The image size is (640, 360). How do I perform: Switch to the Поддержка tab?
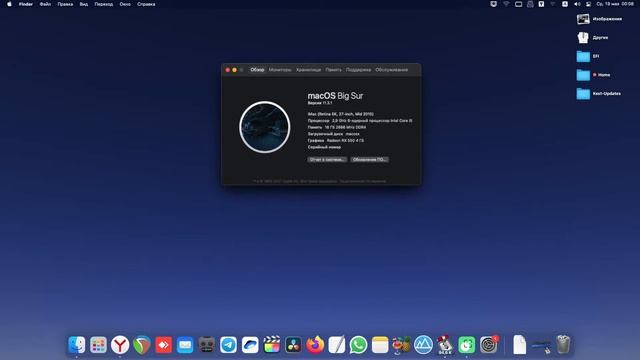(358, 70)
